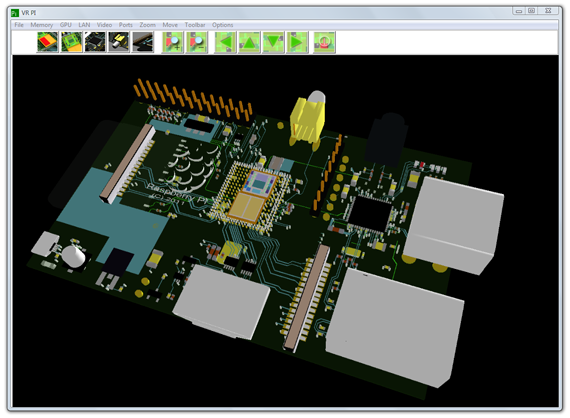Open the Toolbar menu
570x418 pixels.
point(195,25)
